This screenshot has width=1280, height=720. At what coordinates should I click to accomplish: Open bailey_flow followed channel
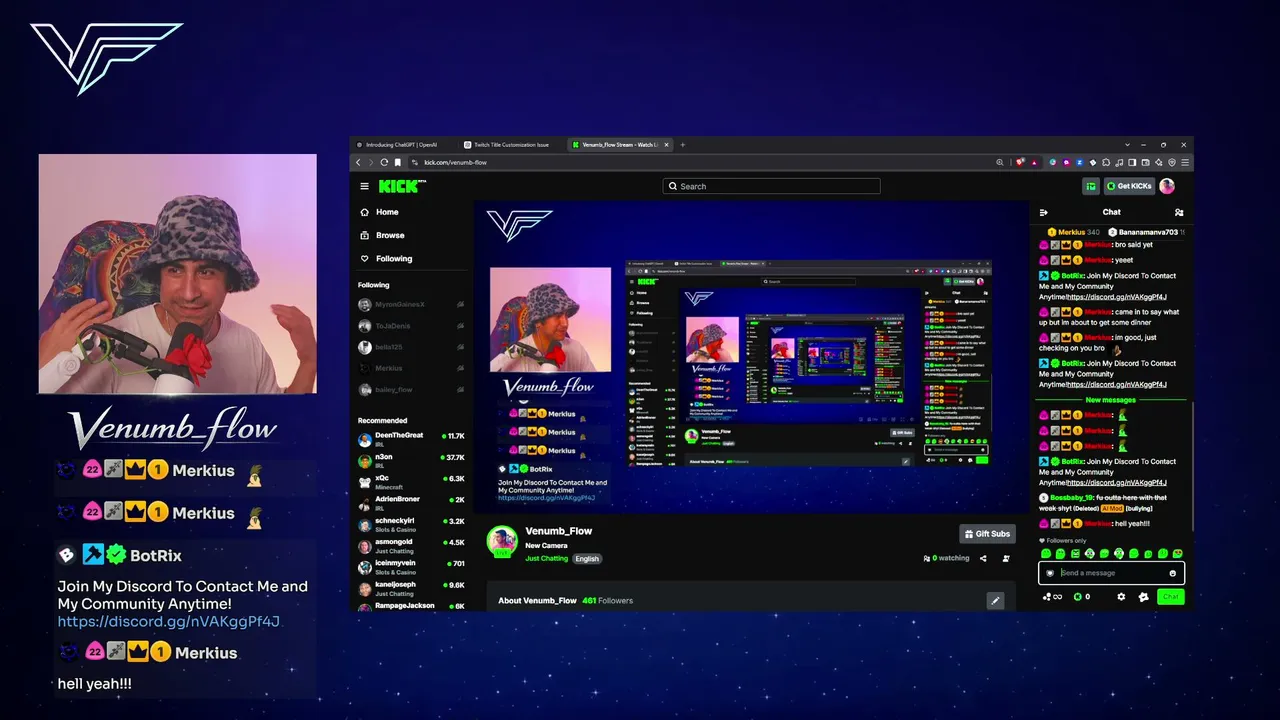point(412,389)
